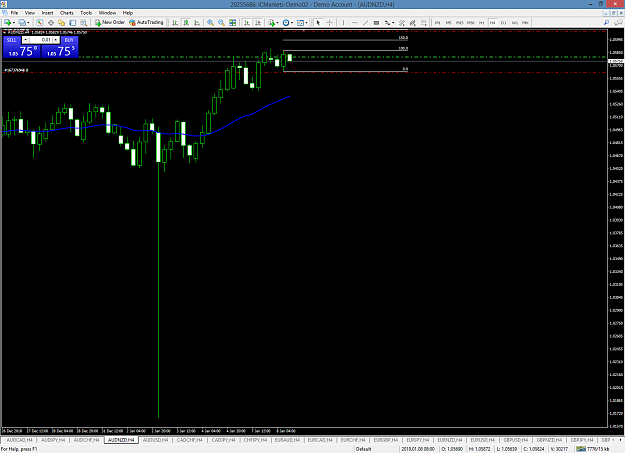The height and width of the screenshot is (453, 625).
Task: Switch to the MN timeframe
Action: coord(525,23)
